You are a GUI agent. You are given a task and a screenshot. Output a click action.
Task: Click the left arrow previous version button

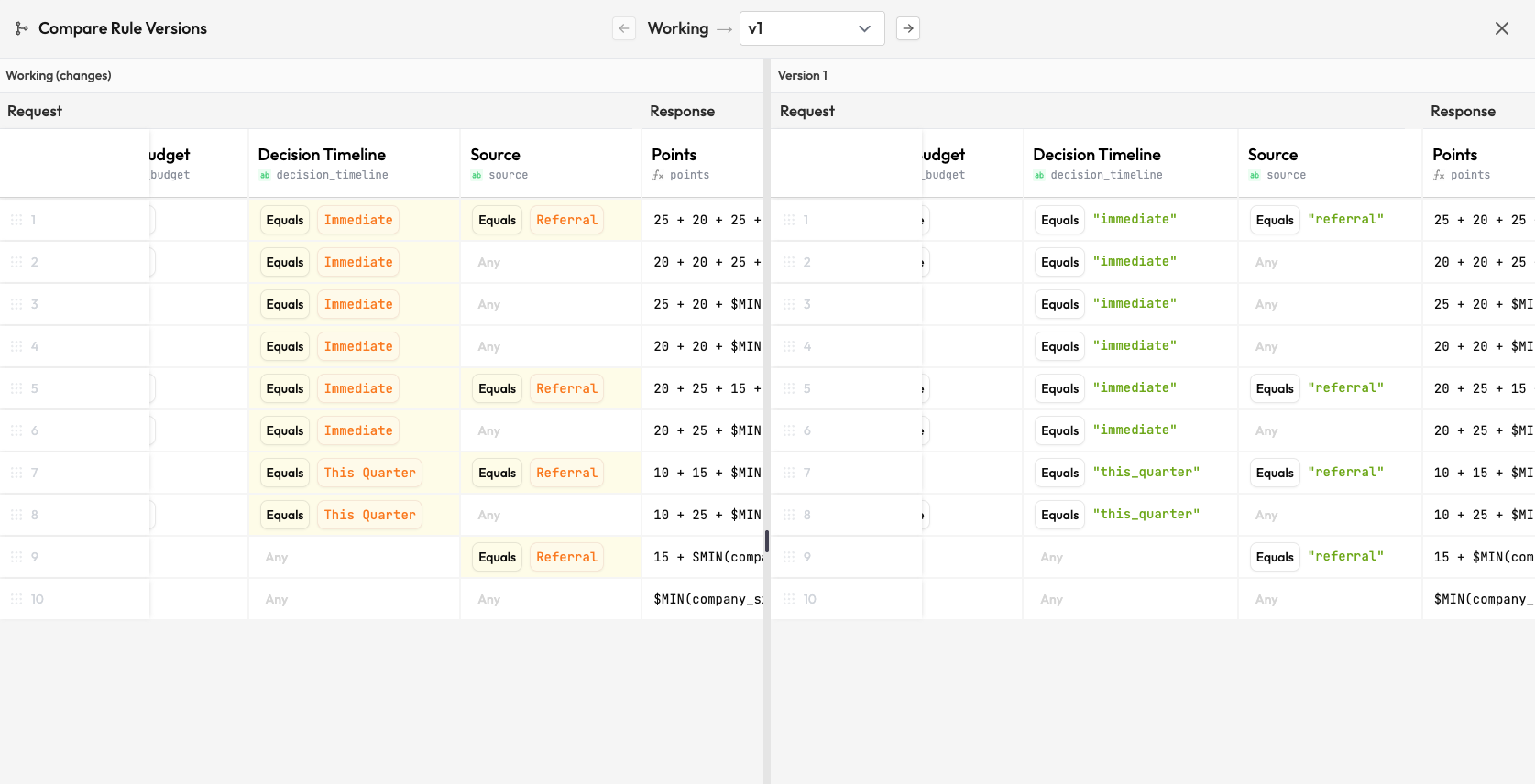pyautogui.click(x=624, y=28)
